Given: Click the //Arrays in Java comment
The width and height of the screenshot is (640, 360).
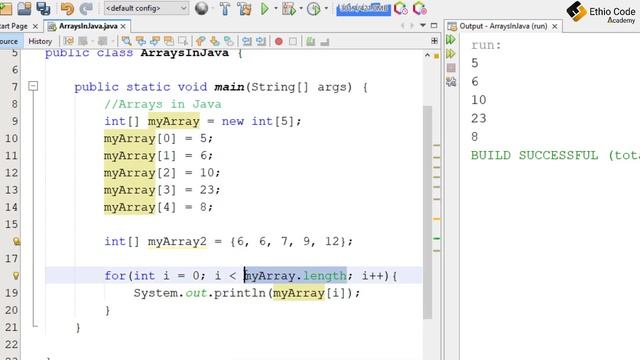Looking at the screenshot, I should point(163,104).
